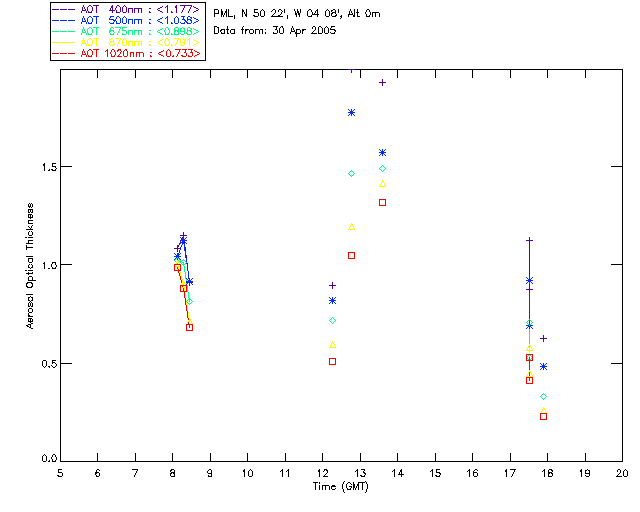Click the yellow triangle point near AOT 1.19
This screenshot has width=640, height=512.
coord(351,227)
